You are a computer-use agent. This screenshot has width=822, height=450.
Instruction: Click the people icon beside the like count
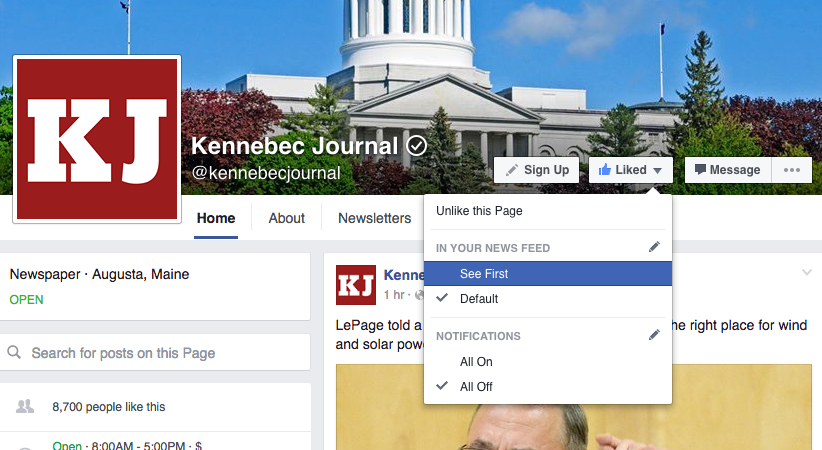pos(25,406)
